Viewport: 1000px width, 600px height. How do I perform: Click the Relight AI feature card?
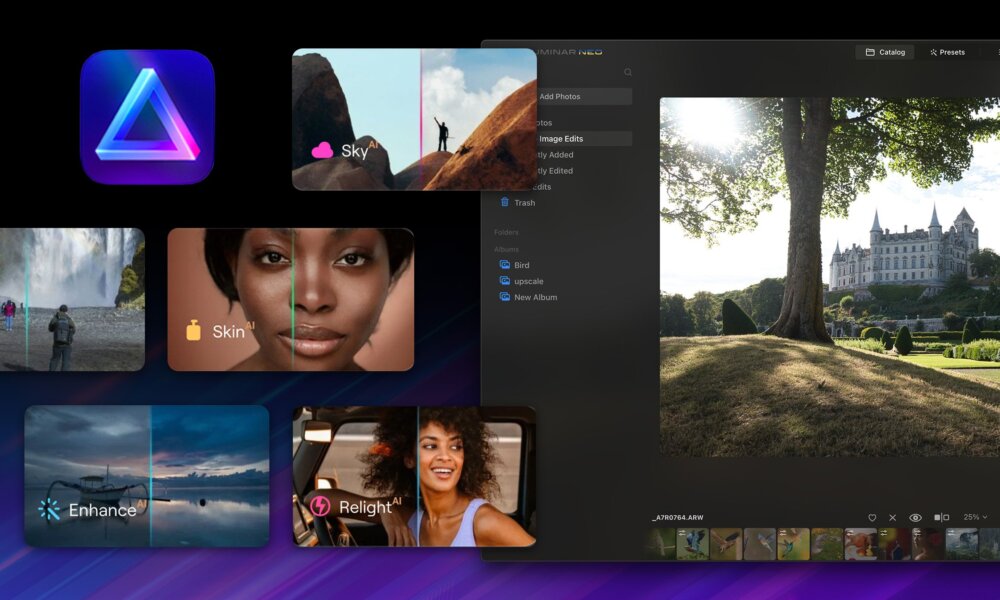pos(414,476)
